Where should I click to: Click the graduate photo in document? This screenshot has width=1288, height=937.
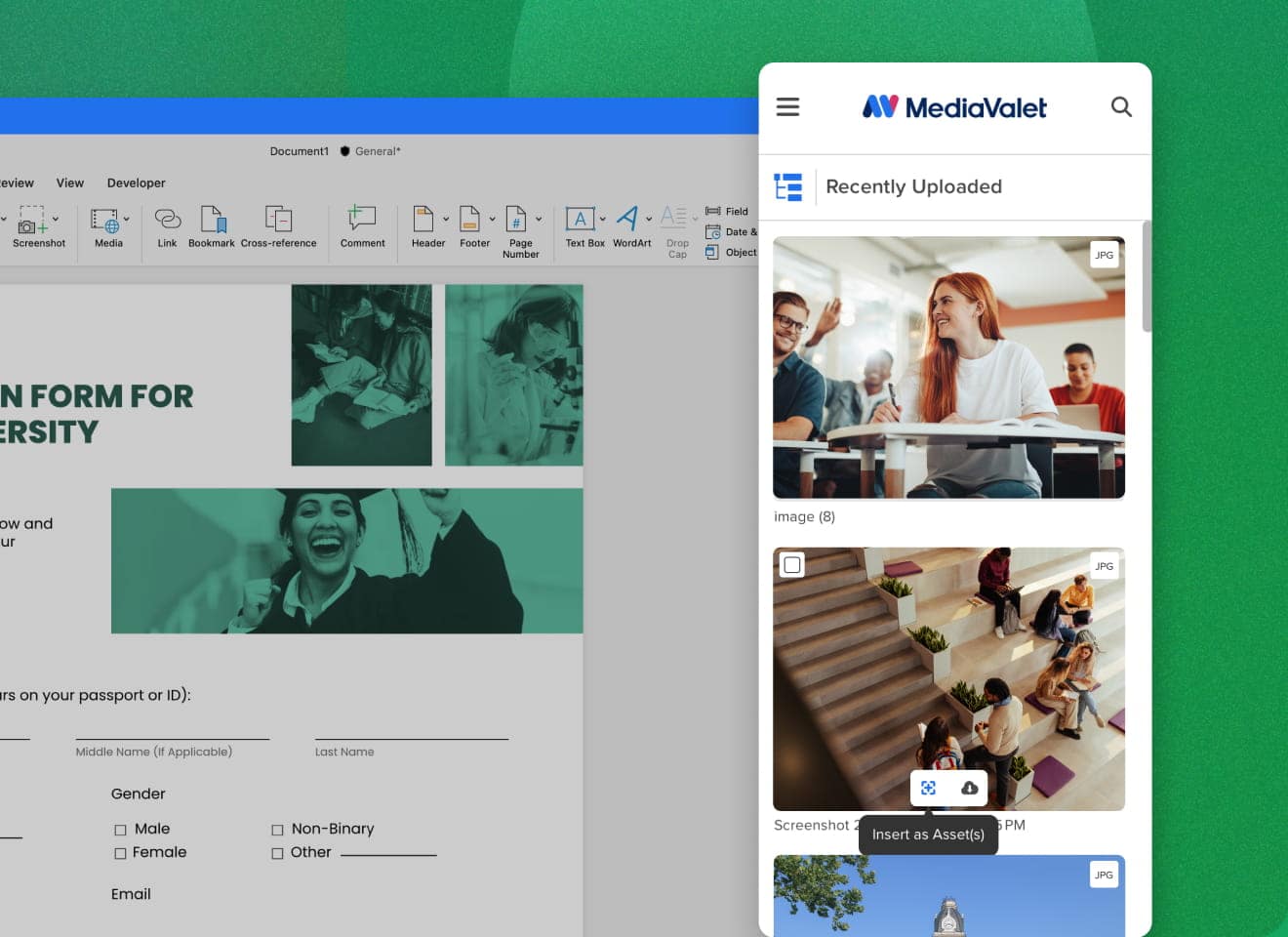(346, 560)
